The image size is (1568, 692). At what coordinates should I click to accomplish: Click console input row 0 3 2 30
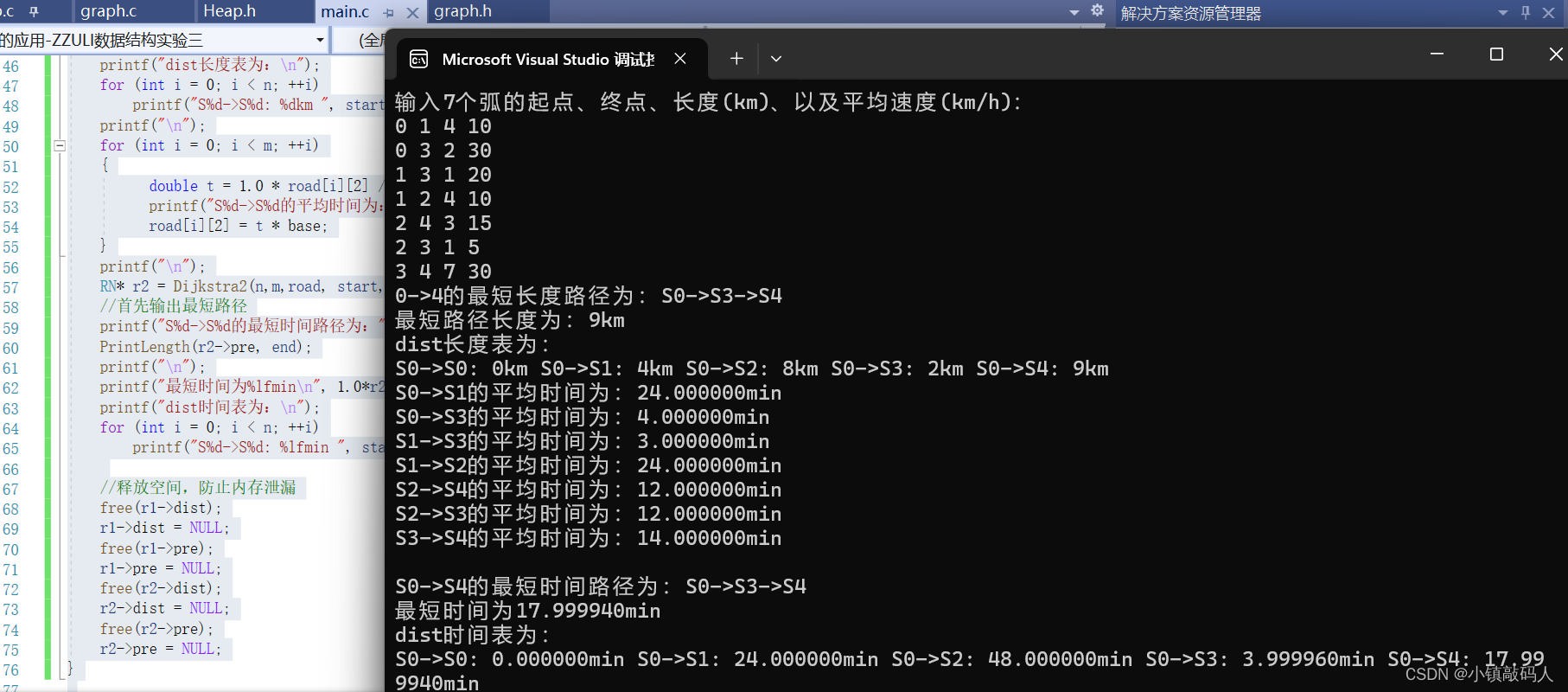pyautogui.click(x=443, y=151)
